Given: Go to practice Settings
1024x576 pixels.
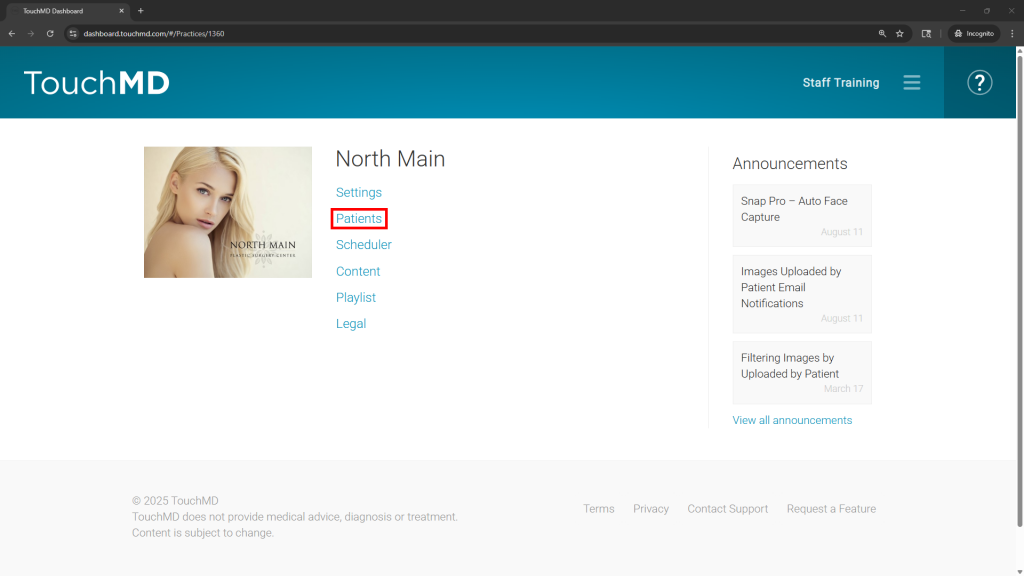Looking at the screenshot, I should click(359, 193).
